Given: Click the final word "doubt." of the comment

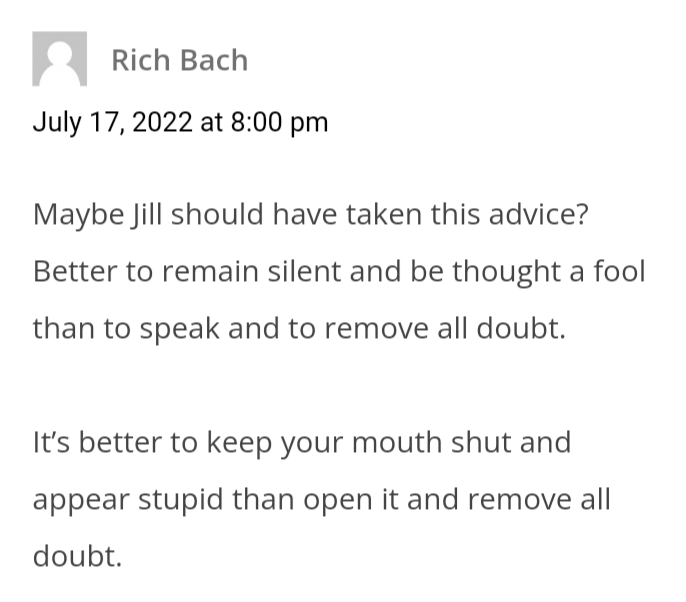Looking at the screenshot, I should coord(77,555).
